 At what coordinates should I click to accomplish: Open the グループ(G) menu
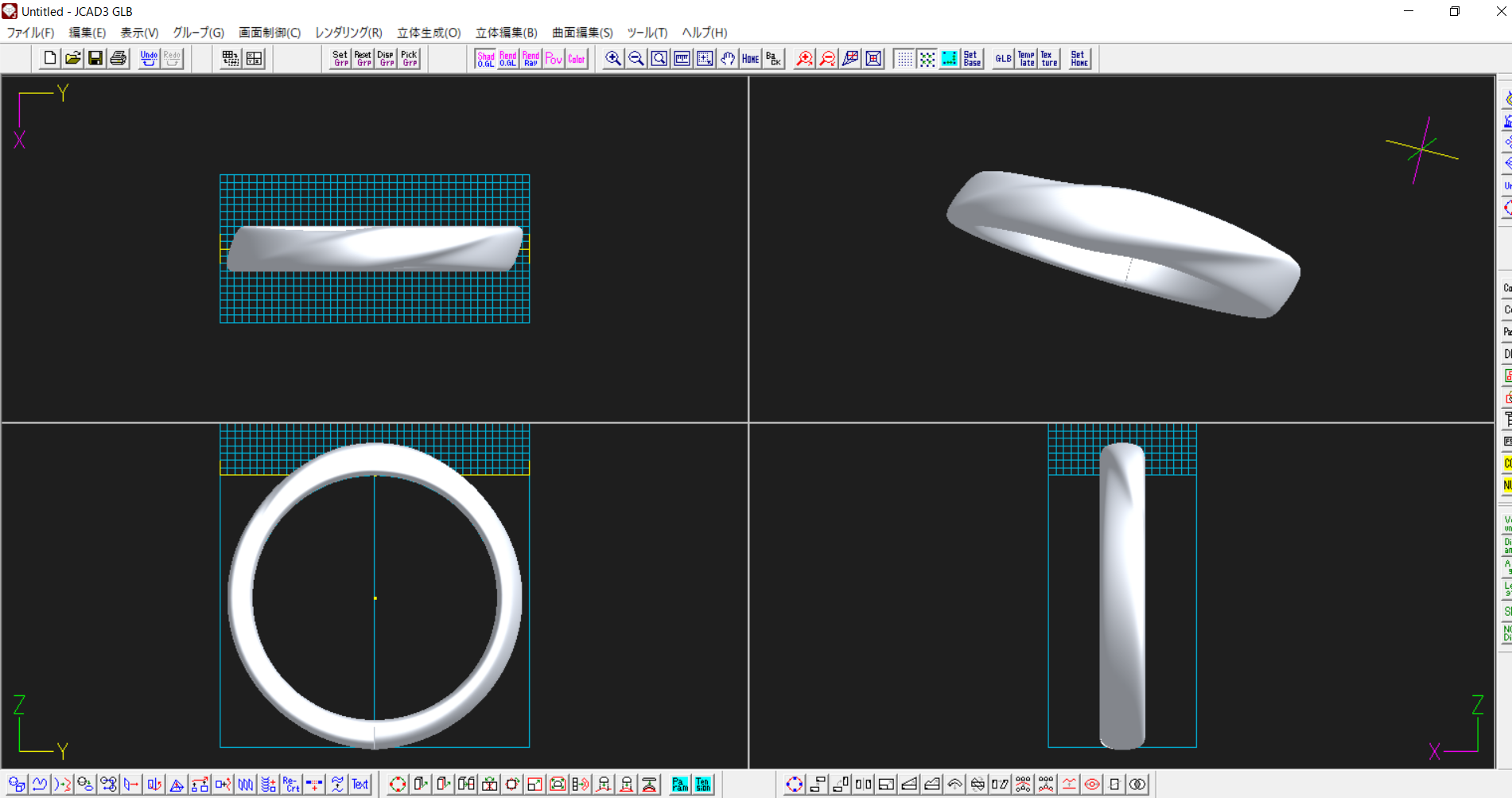click(199, 33)
